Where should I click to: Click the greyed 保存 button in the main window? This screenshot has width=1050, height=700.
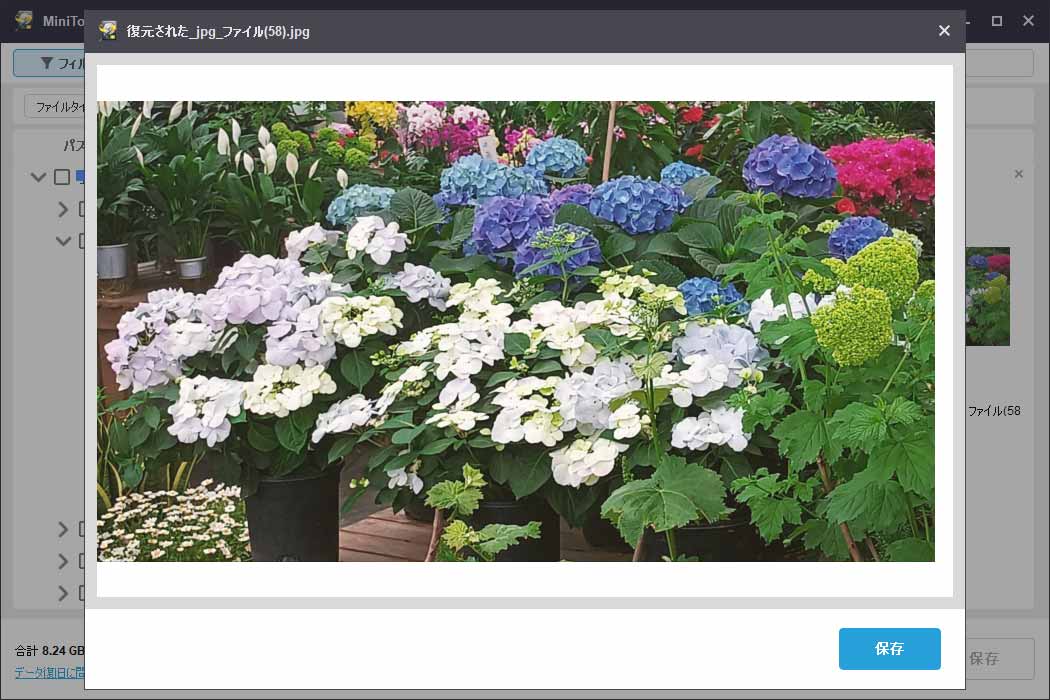999,658
